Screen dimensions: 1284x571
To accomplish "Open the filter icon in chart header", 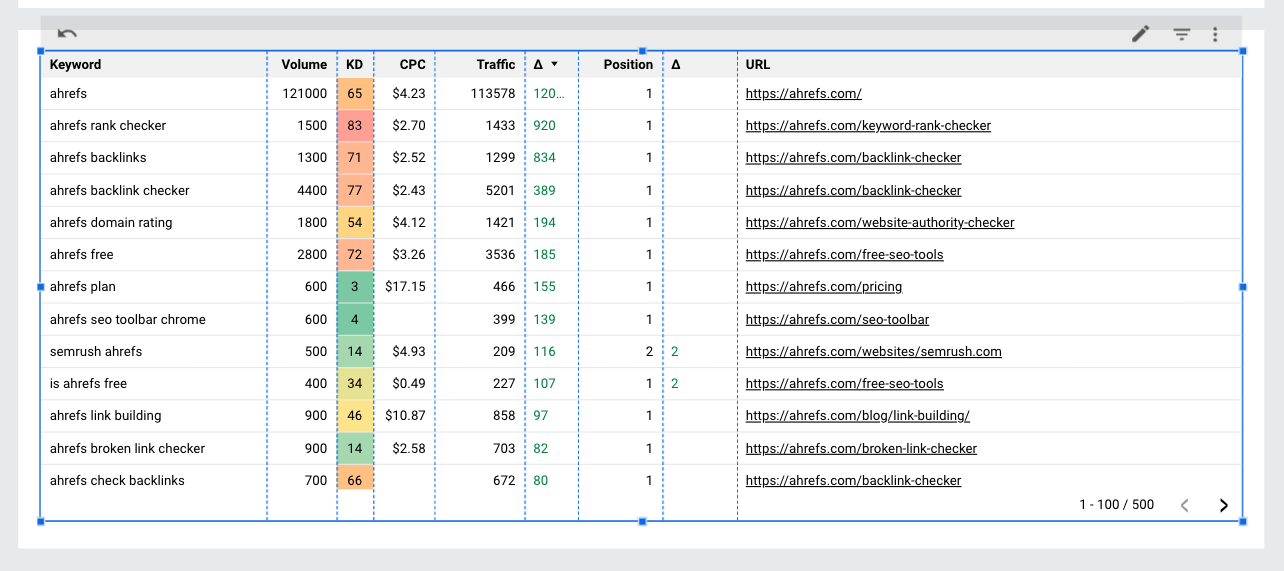I will click(1182, 34).
